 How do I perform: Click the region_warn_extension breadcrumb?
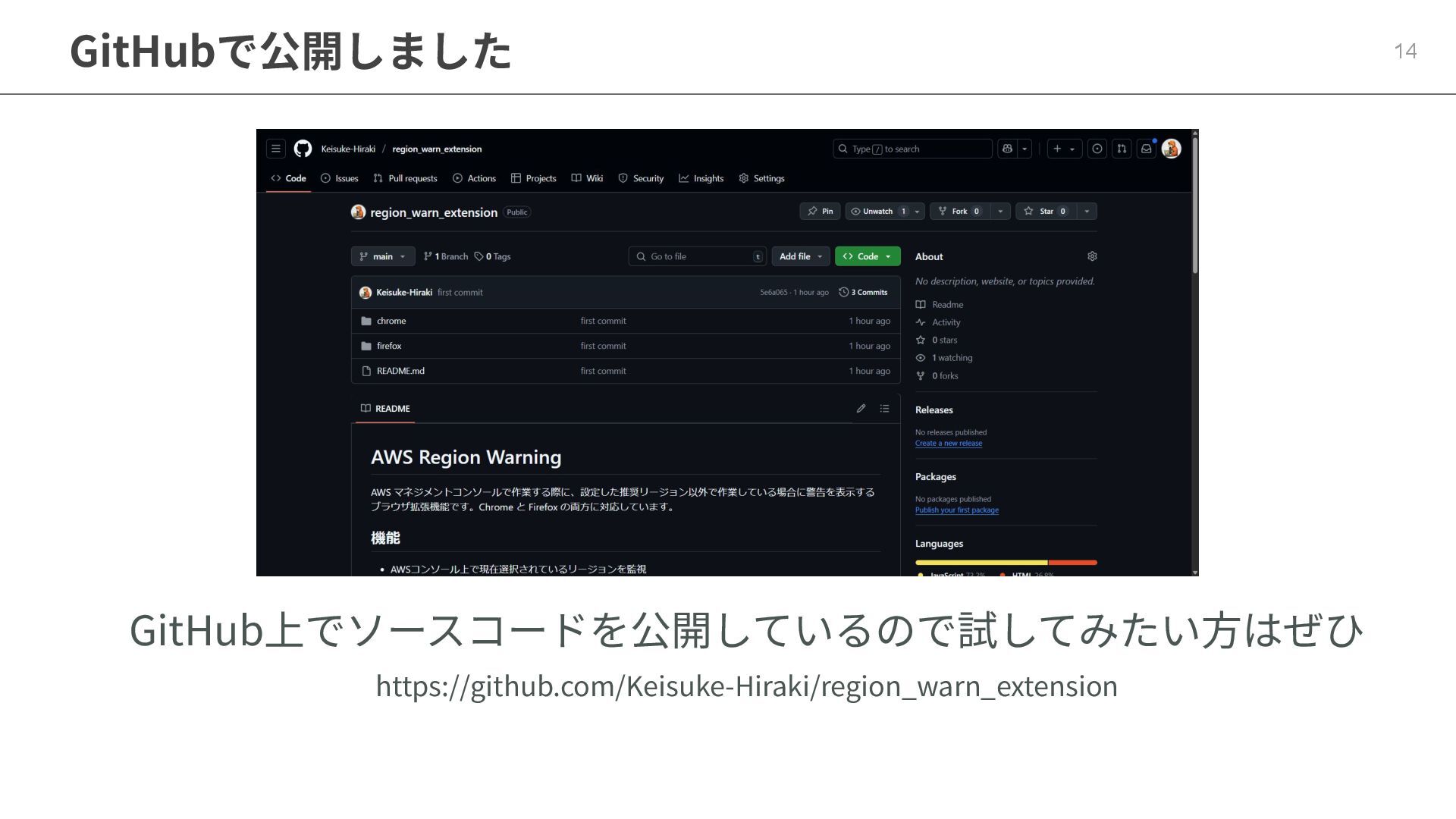pos(437,149)
